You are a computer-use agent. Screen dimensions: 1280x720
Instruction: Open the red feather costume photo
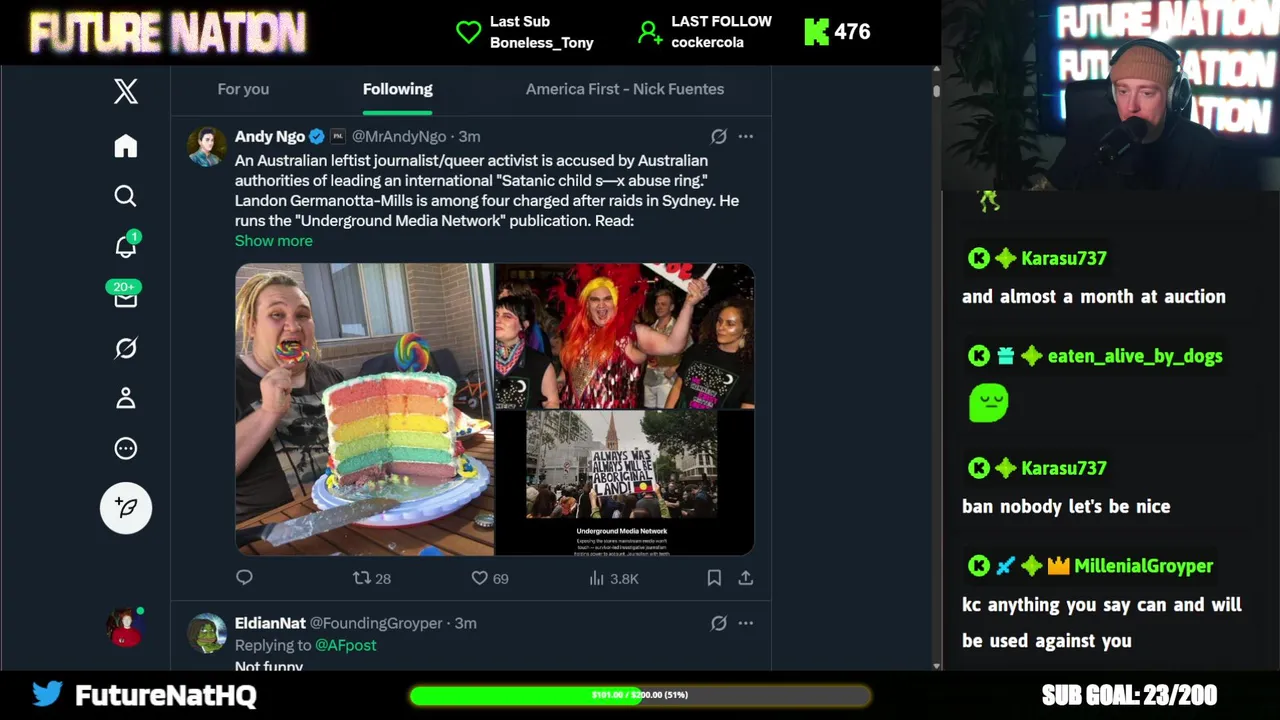tap(625, 336)
